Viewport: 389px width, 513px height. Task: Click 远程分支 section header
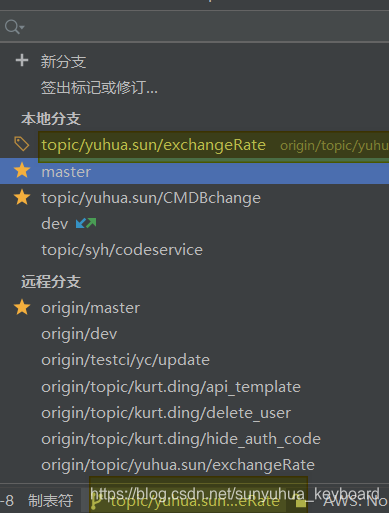coord(51,282)
